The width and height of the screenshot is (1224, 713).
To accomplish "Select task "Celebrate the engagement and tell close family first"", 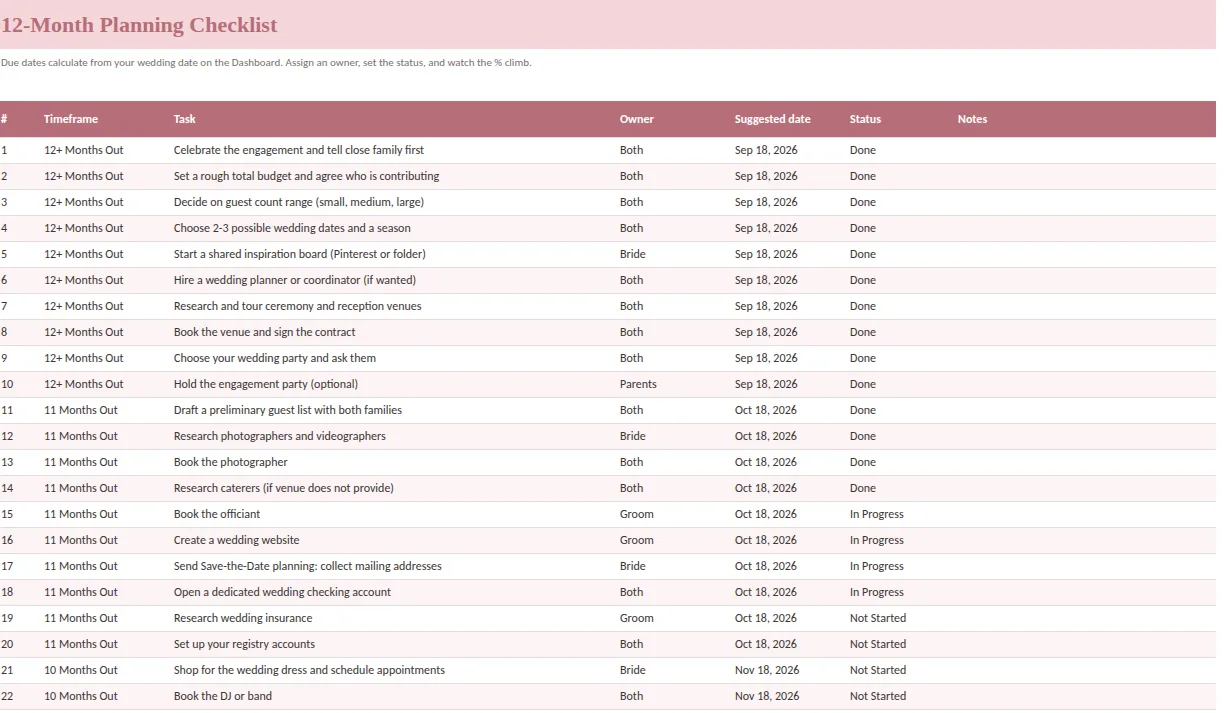I will pyautogui.click(x=299, y=150).
